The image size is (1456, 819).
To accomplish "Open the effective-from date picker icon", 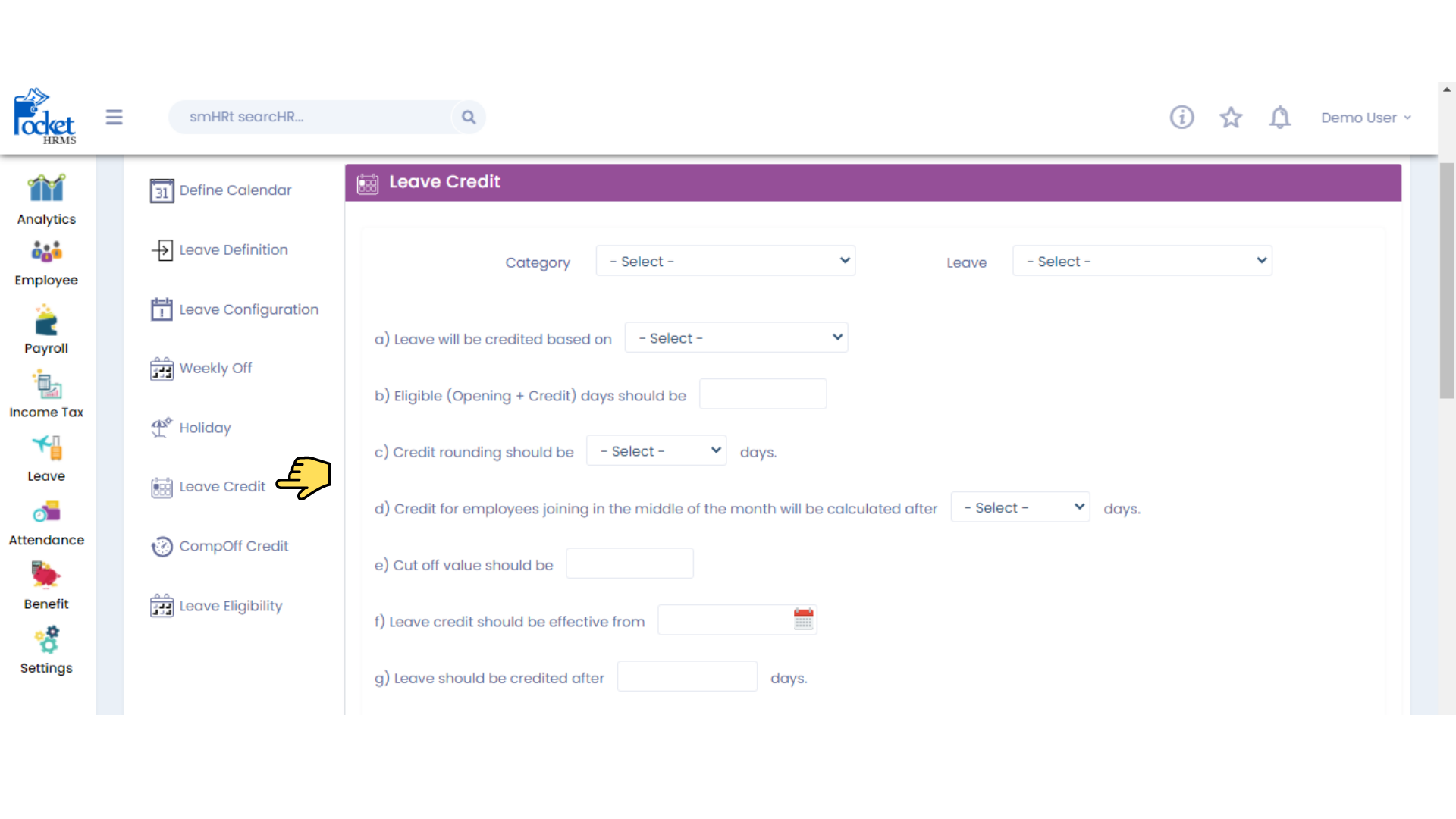I will pyautogui.click(x=803, y=620).
